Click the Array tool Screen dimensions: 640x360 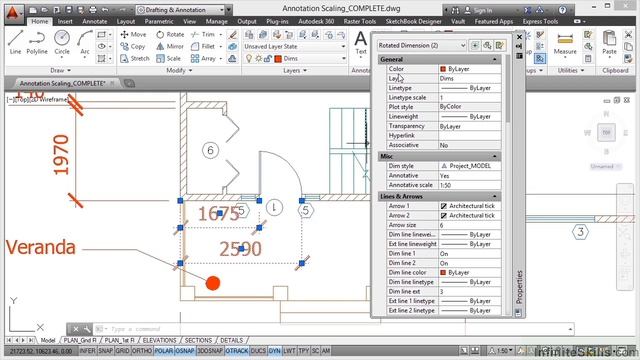pyautogui.click(x=203, y=58)
